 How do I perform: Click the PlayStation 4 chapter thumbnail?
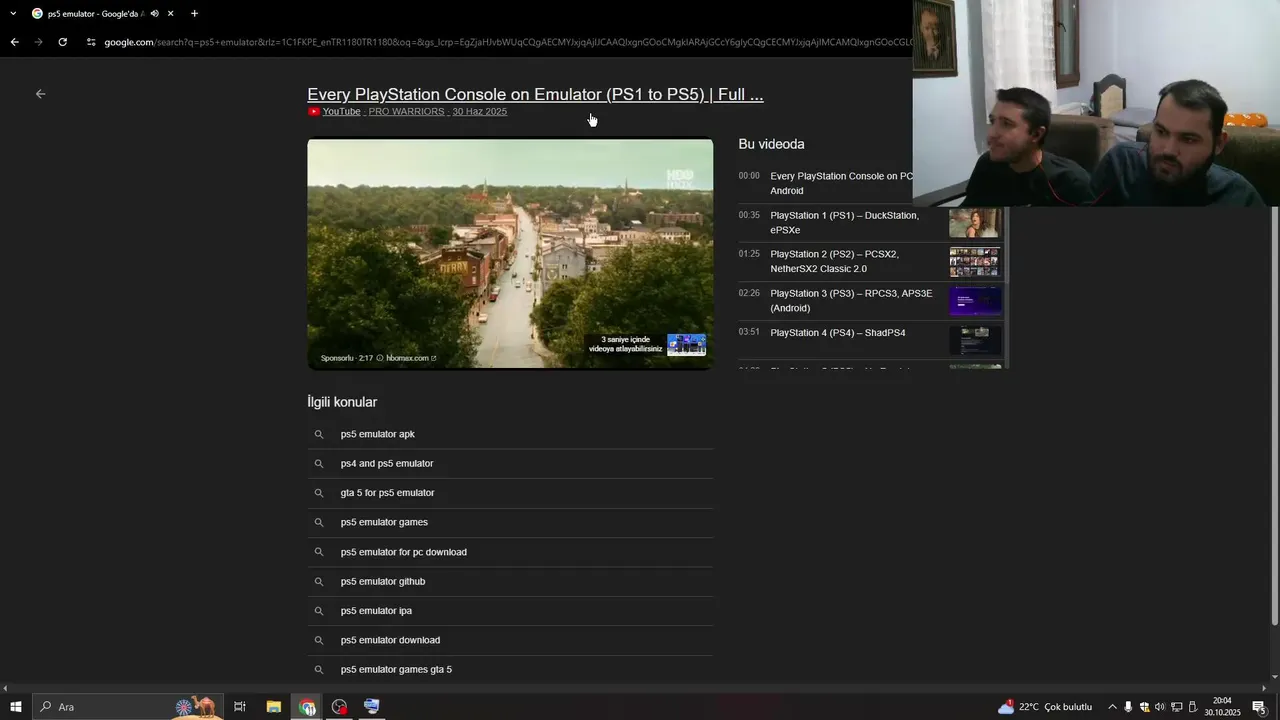coord(975,340)
